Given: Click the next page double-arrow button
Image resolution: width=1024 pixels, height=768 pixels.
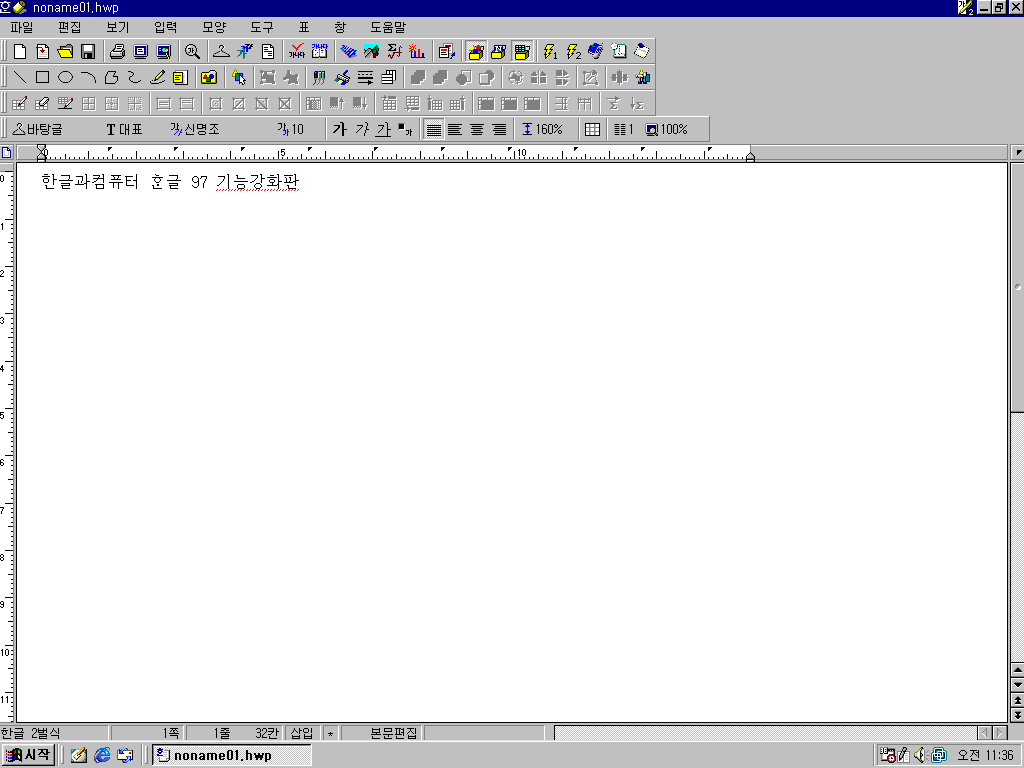Looking at the screenshot, I should pyautogui.click(x=1017, y=715).
